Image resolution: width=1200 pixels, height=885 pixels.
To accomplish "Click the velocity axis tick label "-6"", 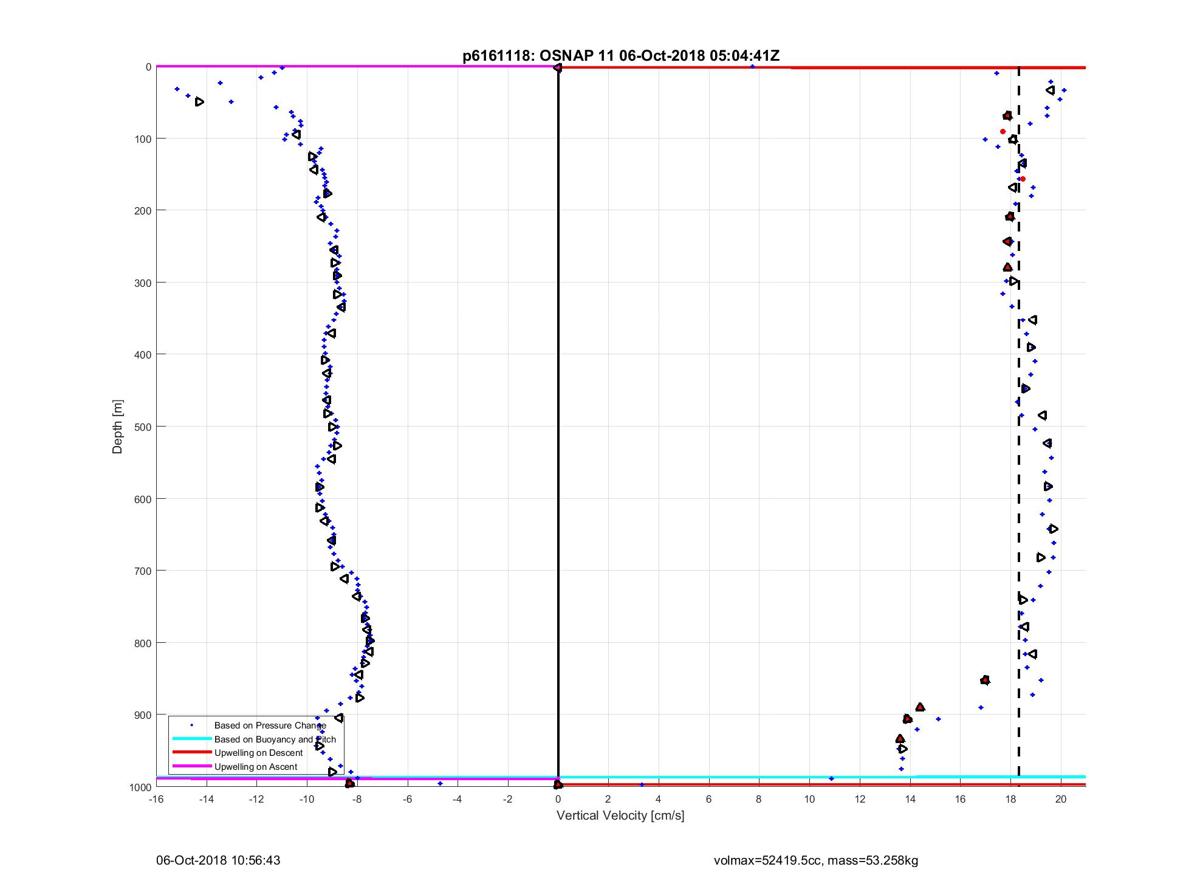I will [407, 799].
